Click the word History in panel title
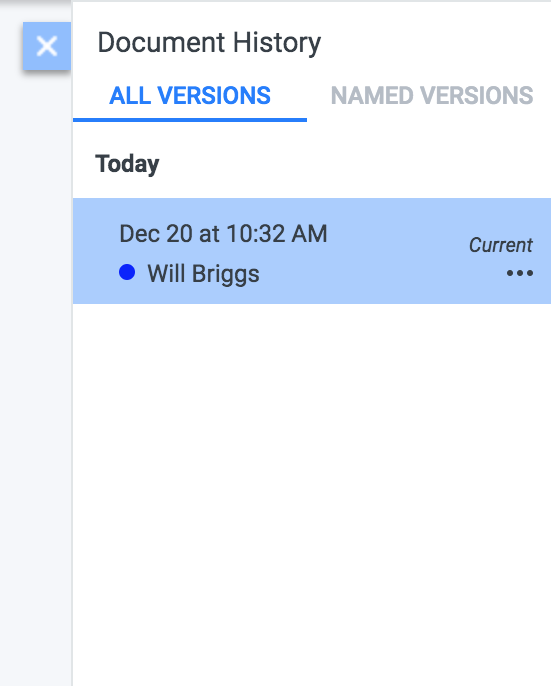Screen dimensions: 551x686 click(277, 43)
